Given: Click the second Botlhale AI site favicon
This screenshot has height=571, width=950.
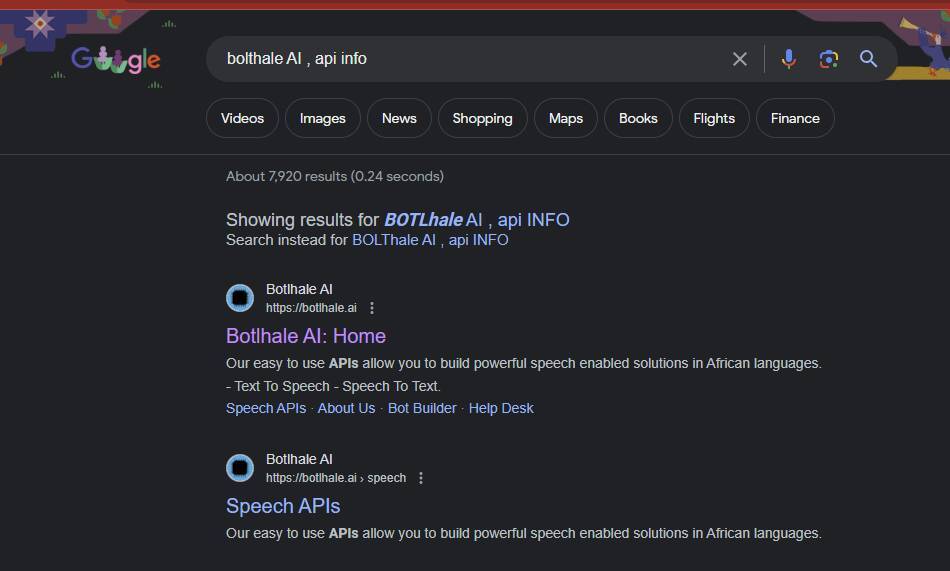Looking at the screenshot, I should (240, 468).
